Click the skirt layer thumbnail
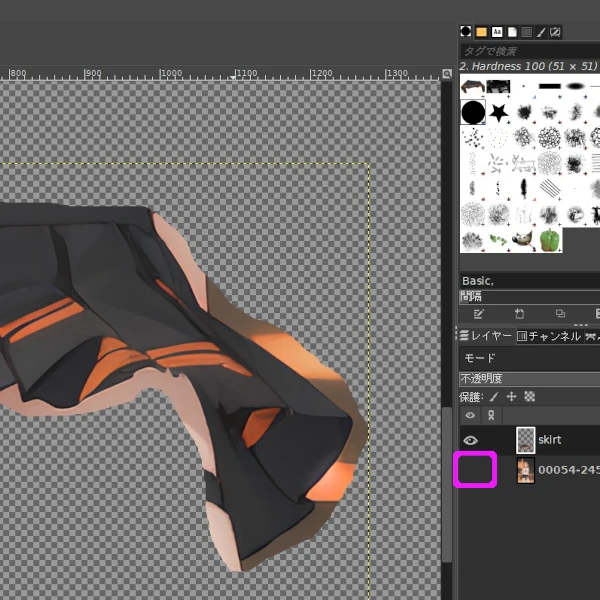600x600 pixels. coord(526,440)
